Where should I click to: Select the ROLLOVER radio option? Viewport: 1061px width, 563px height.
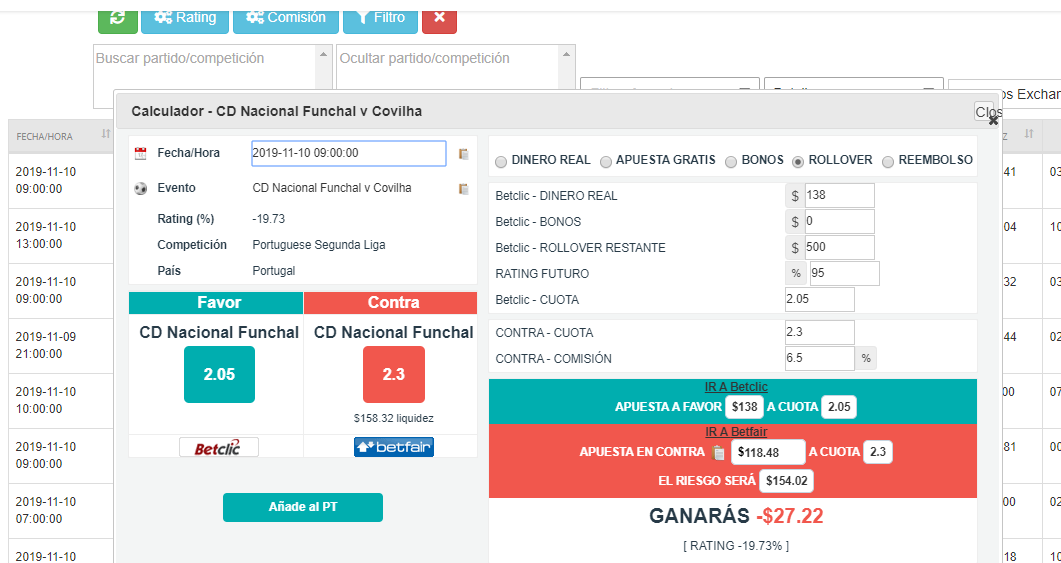point(798,162)
